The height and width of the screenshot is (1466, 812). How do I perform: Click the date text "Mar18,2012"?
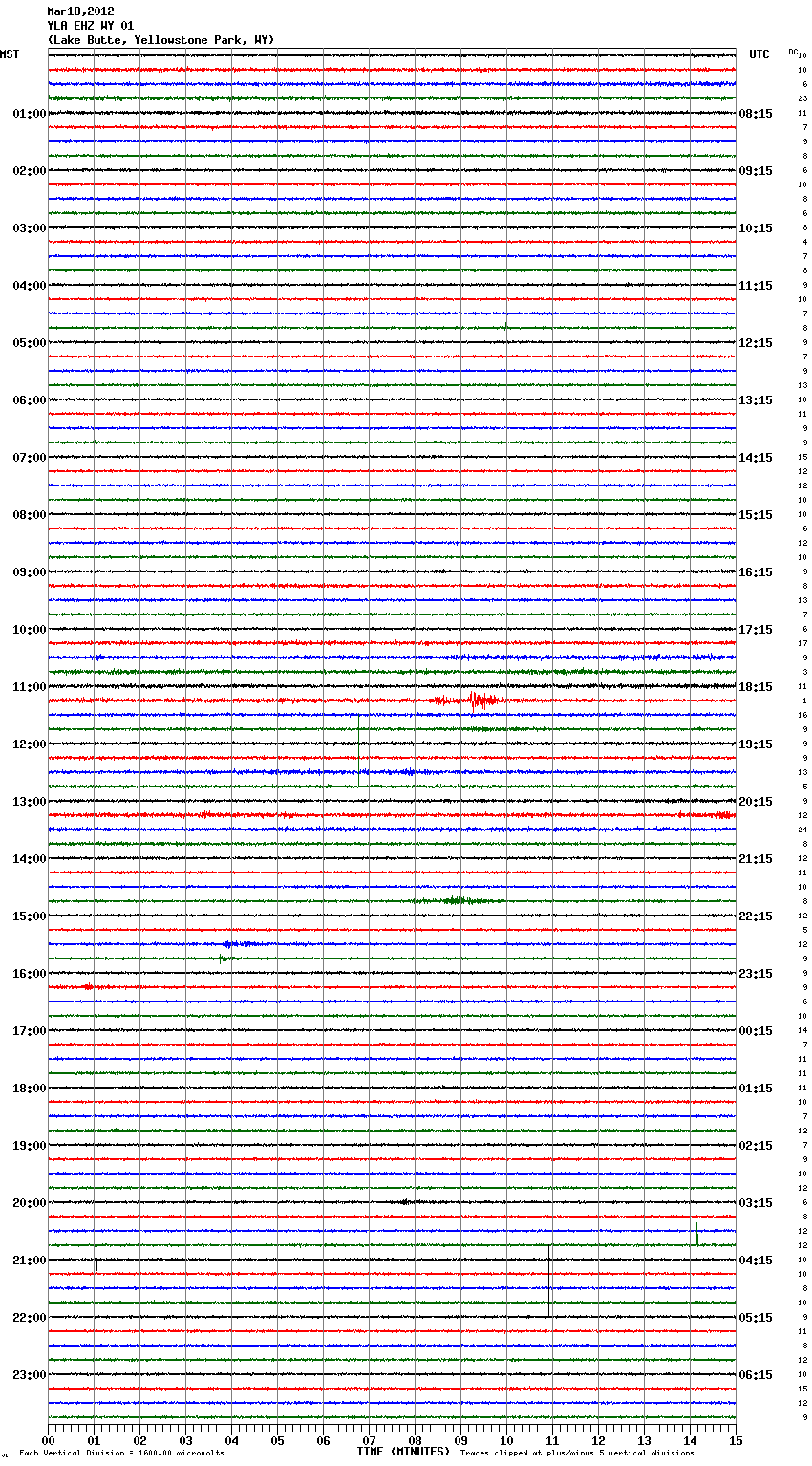click(80, 11)
